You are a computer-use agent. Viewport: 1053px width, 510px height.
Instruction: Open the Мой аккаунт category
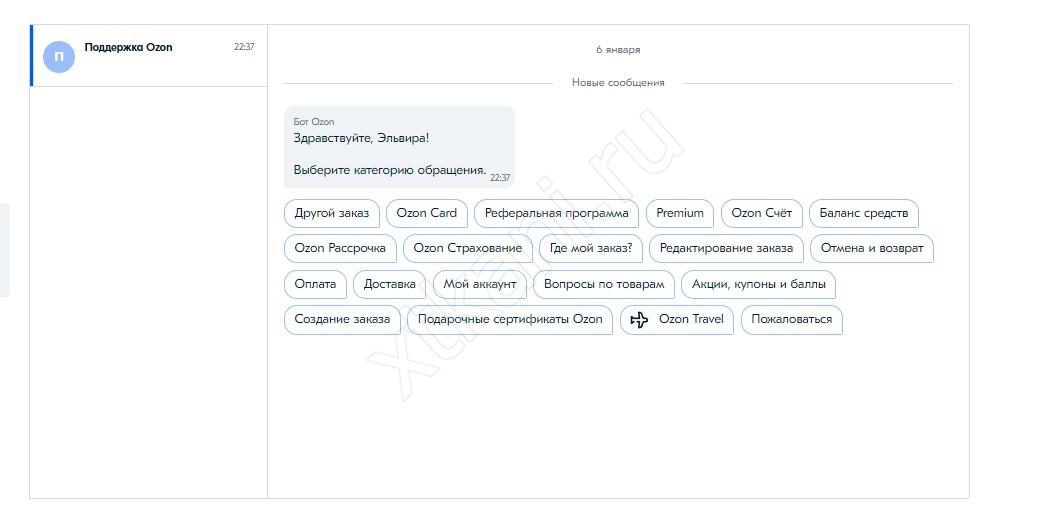480,284
